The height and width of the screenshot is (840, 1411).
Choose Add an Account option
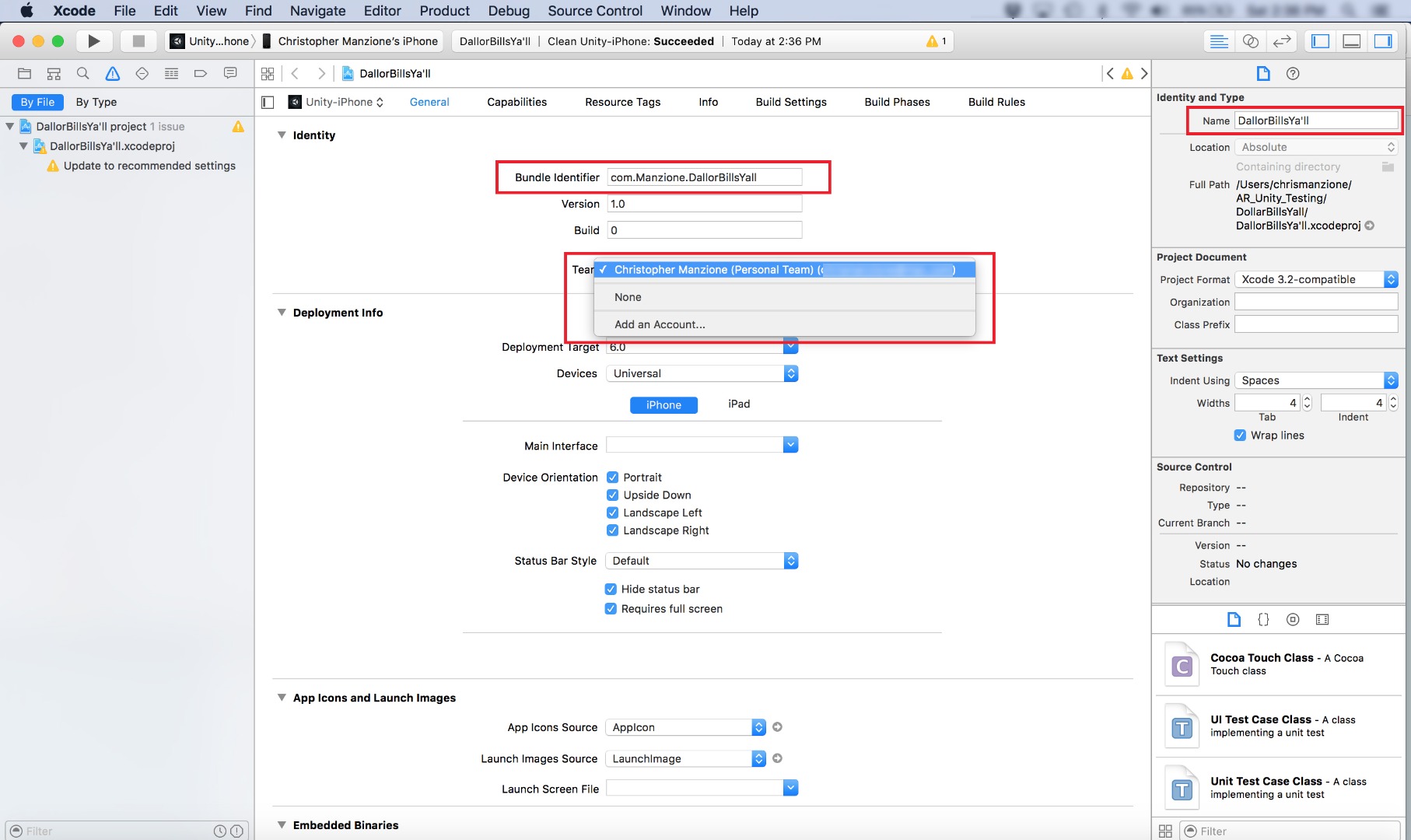click(784, 324)
